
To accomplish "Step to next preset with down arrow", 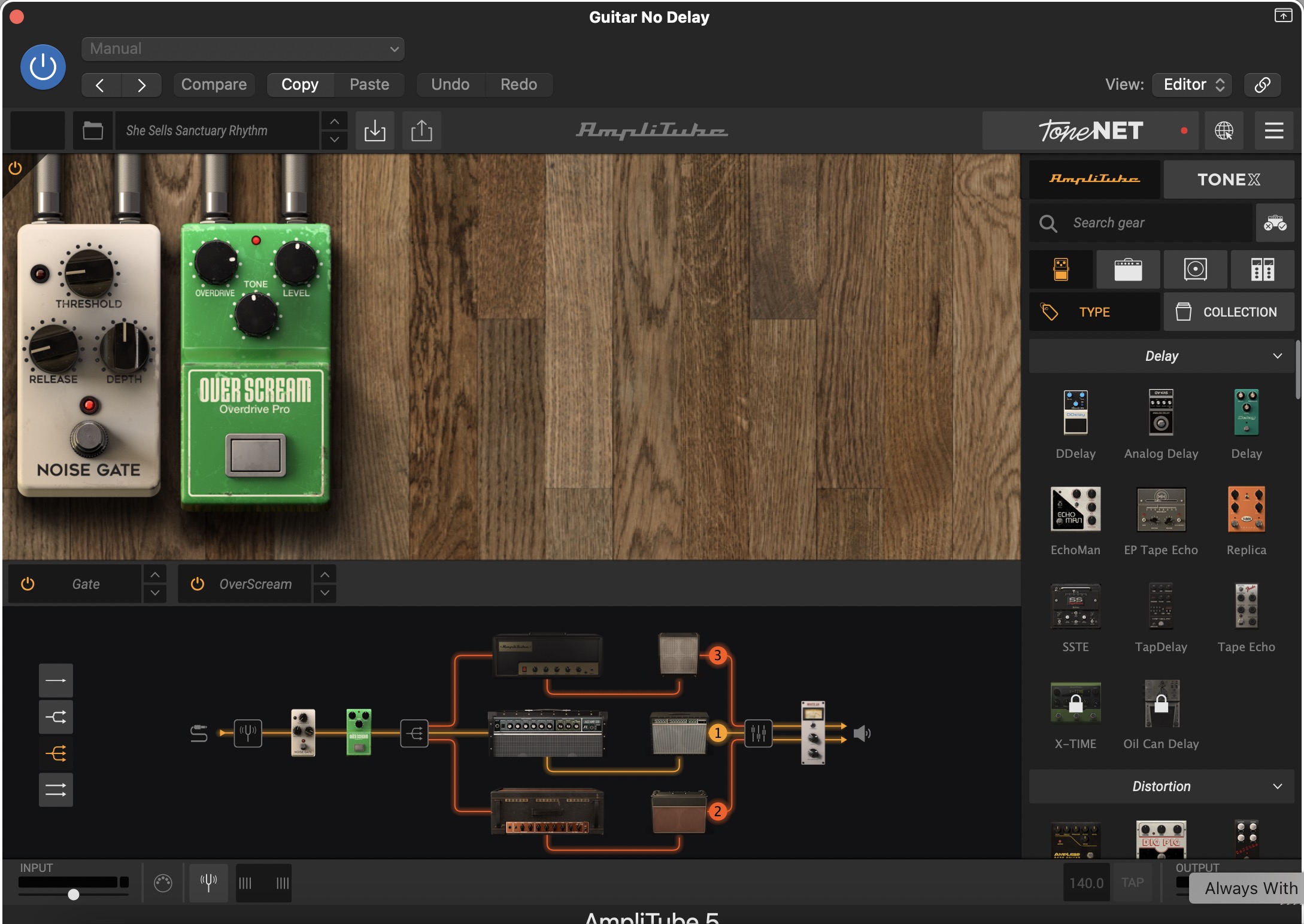I will 334,140.
